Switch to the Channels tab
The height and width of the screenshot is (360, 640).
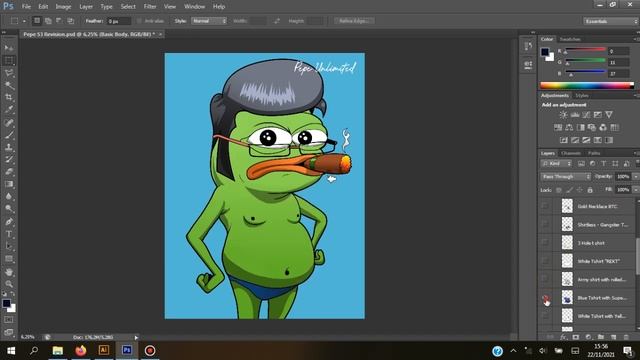tap(571, 153)
